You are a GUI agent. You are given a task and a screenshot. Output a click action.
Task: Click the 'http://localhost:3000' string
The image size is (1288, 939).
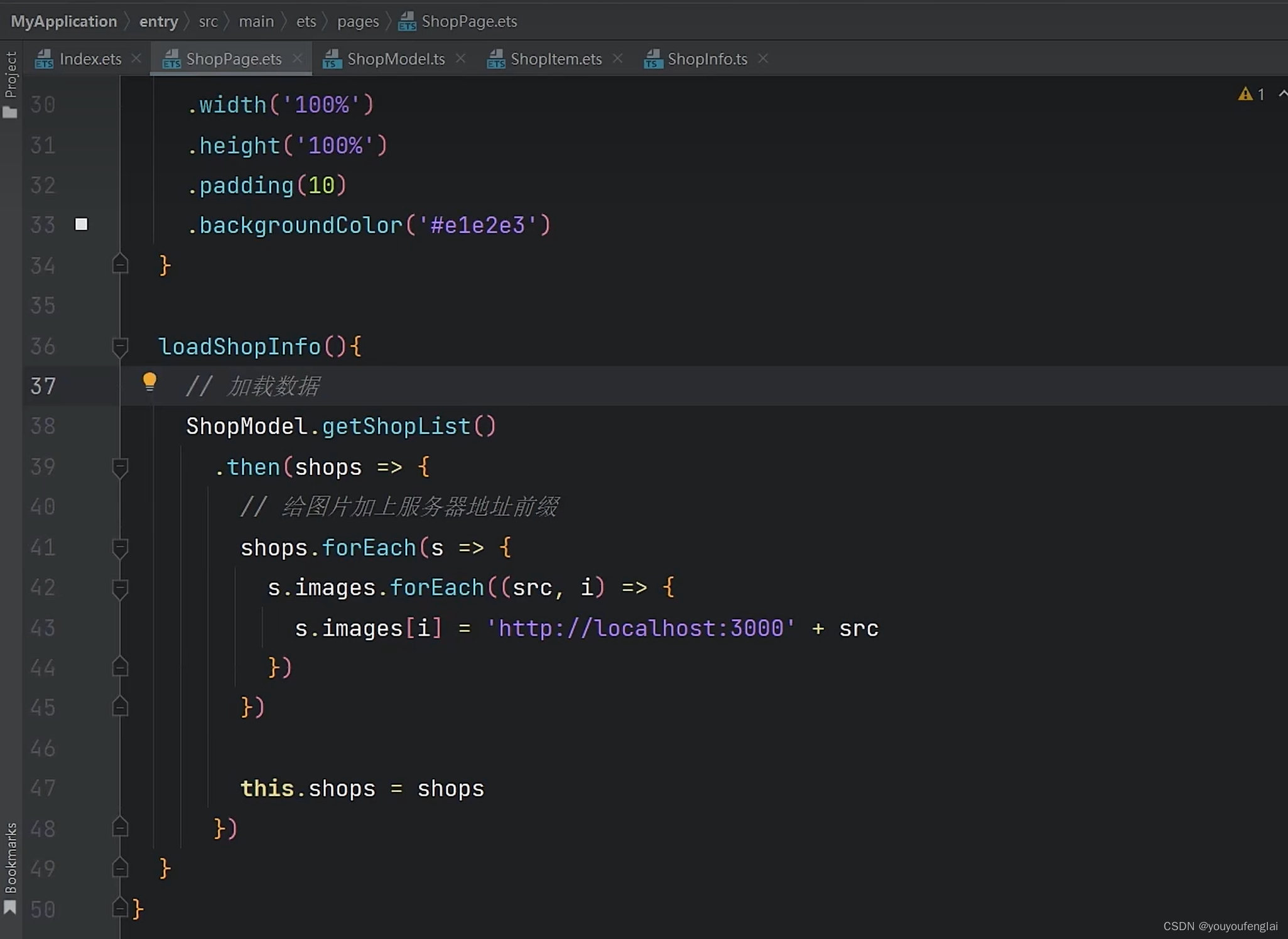click(641, 628)
